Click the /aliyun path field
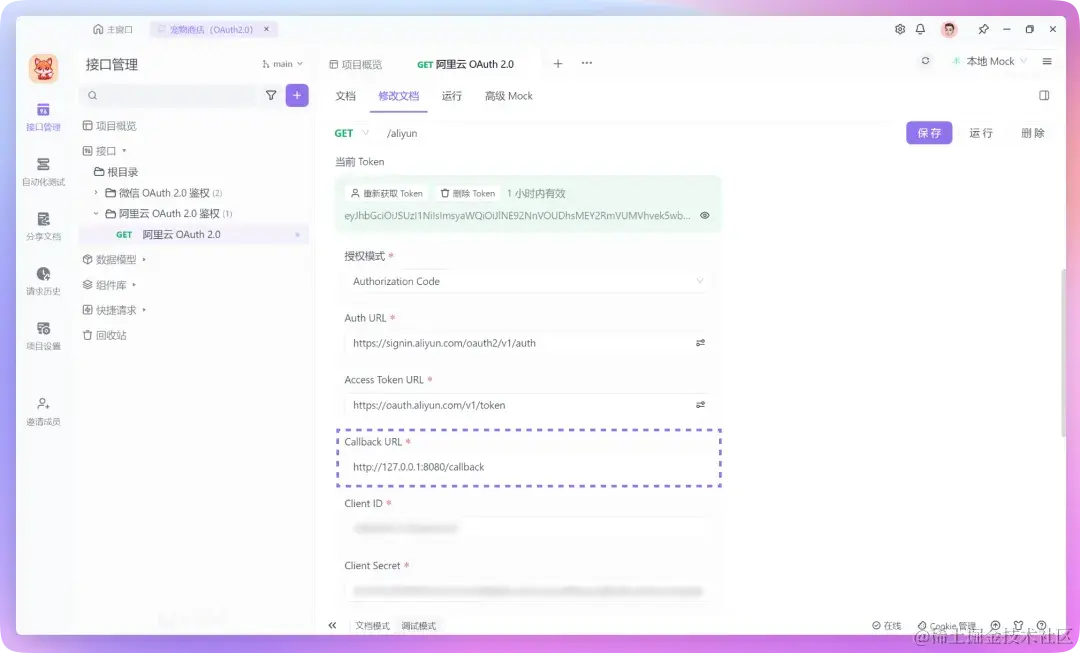Viewport: 1080px width, 653px height. [x=402, y=133]
